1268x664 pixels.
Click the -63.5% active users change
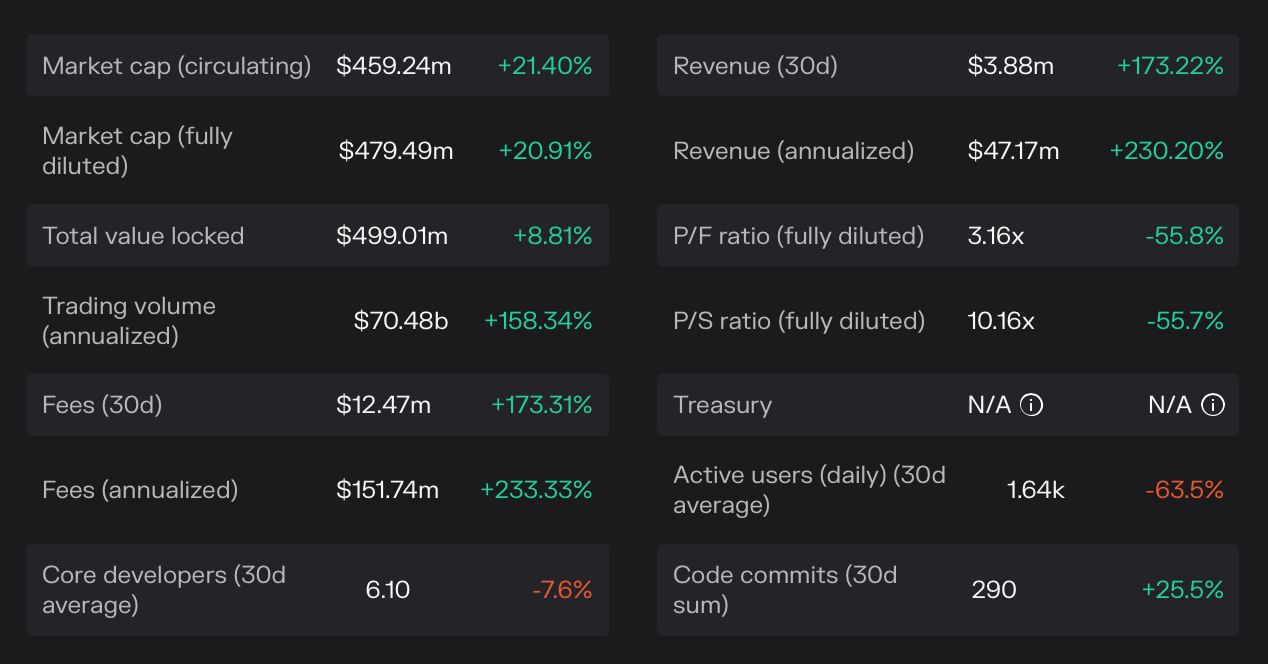[1184, 490]
